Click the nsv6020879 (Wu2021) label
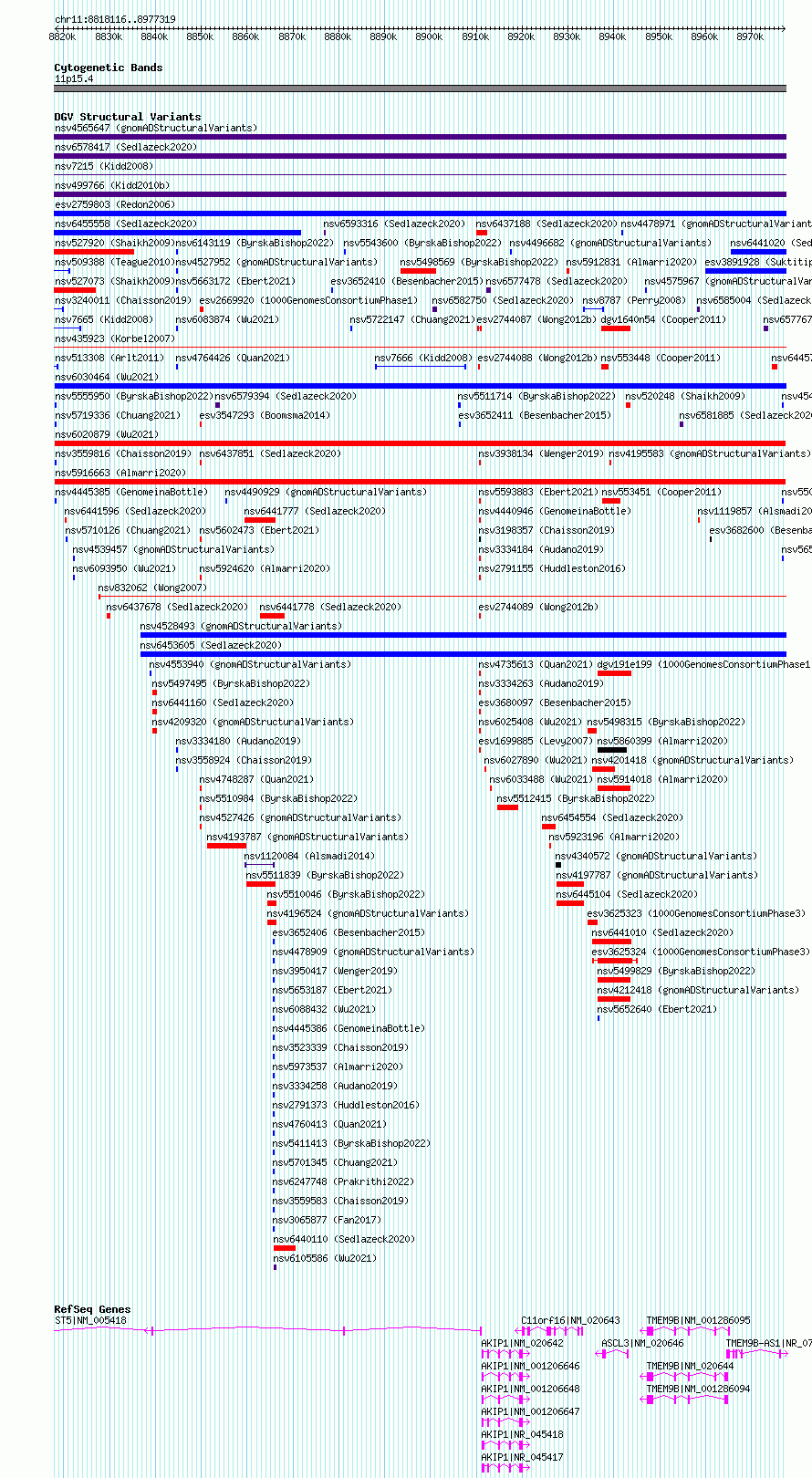The image size is (812, 1478). click(106, 434)
